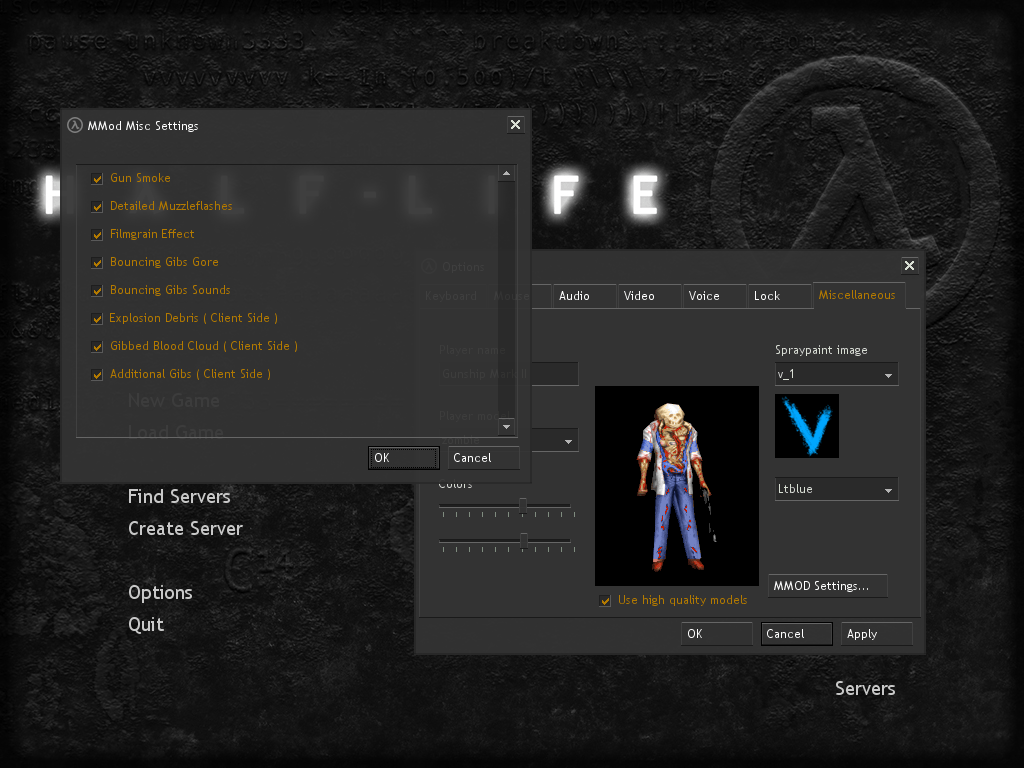1024x768 pixels.
Task: Select Find Servers from main menu
Action: [179, 497]
